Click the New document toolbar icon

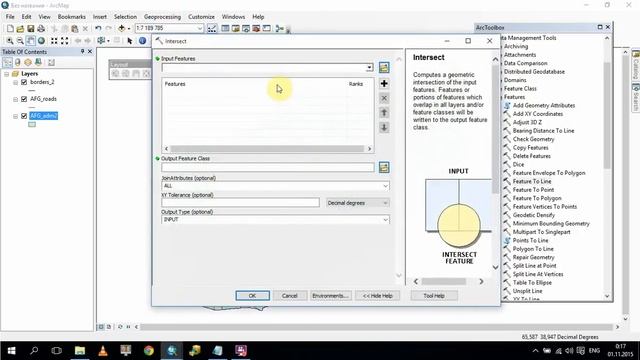point(10,29)
